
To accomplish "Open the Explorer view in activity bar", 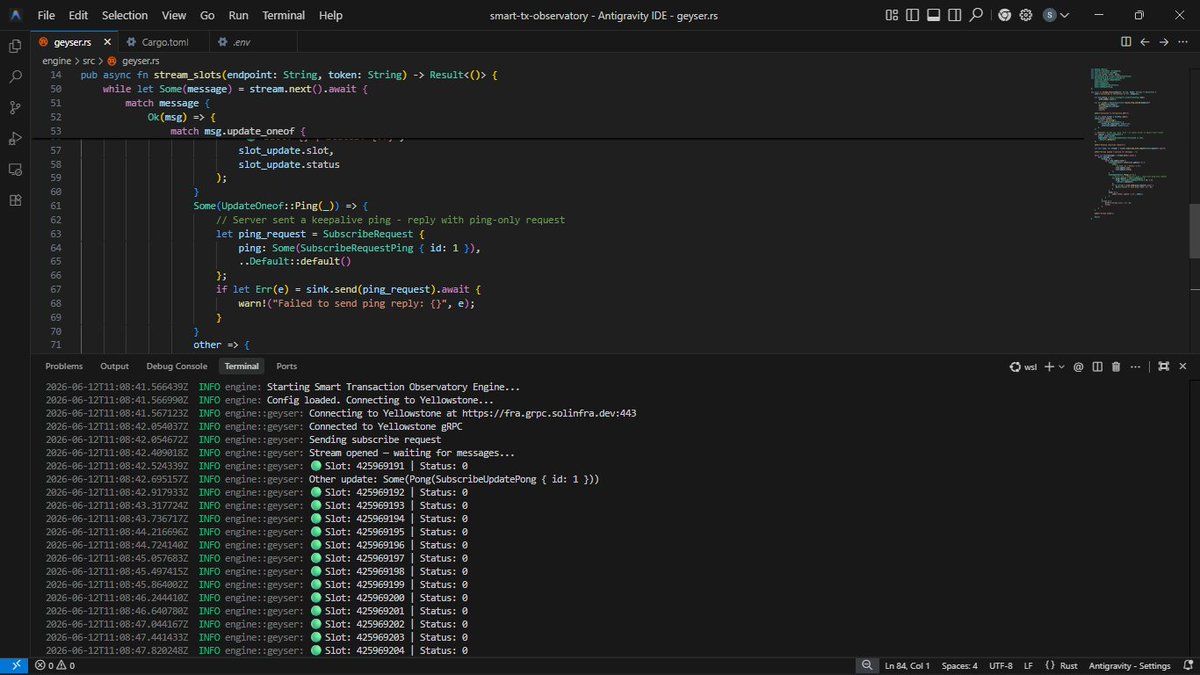I will pyautogui.click(x=15, y=46).
